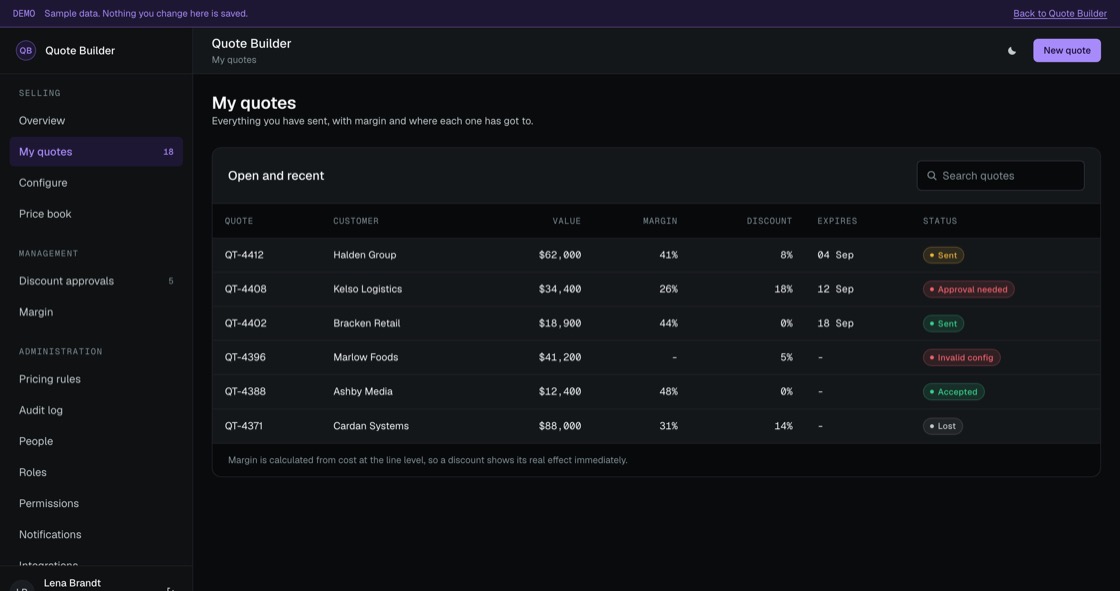Select My quotes in the sidebar
Image resolution: width=1120 pixels, height=591 pixels.
[x=96, y=152]
